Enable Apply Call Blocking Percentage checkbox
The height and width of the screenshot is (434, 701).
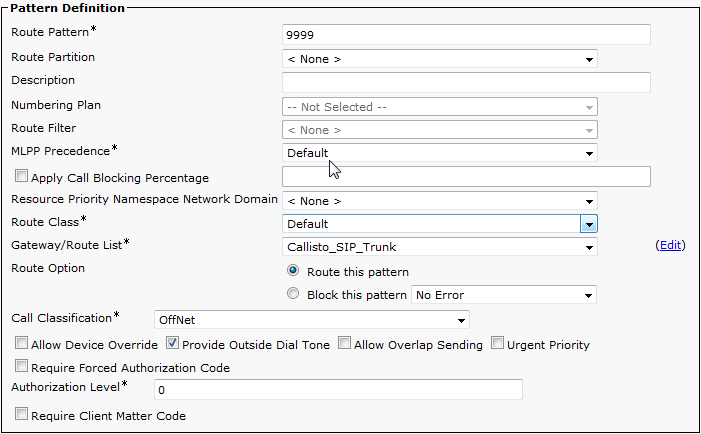pyautogui.click(x=21, y=176)
